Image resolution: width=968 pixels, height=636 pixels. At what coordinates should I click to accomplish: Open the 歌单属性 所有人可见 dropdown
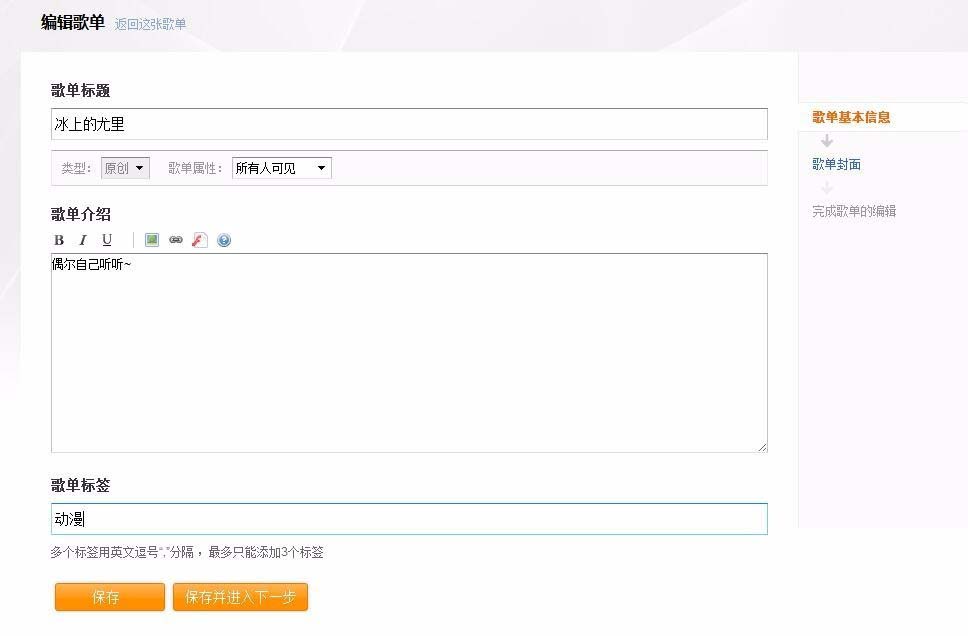click(x=282, y=168)
